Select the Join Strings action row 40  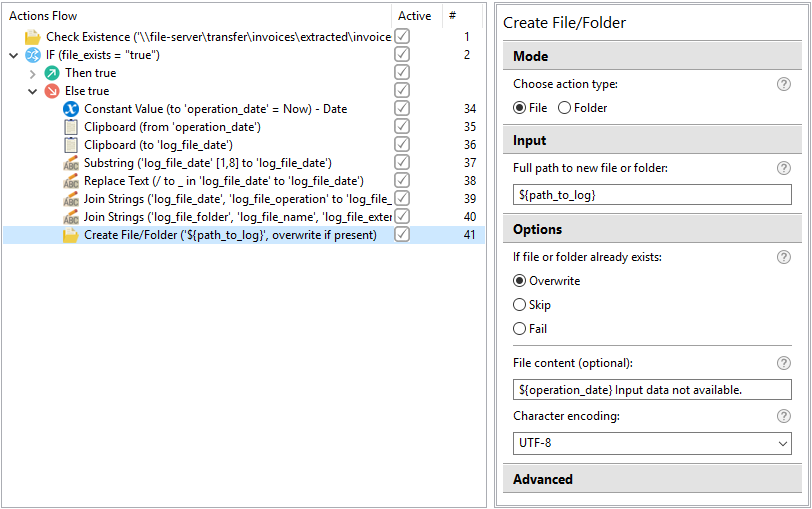pos(243,217)
